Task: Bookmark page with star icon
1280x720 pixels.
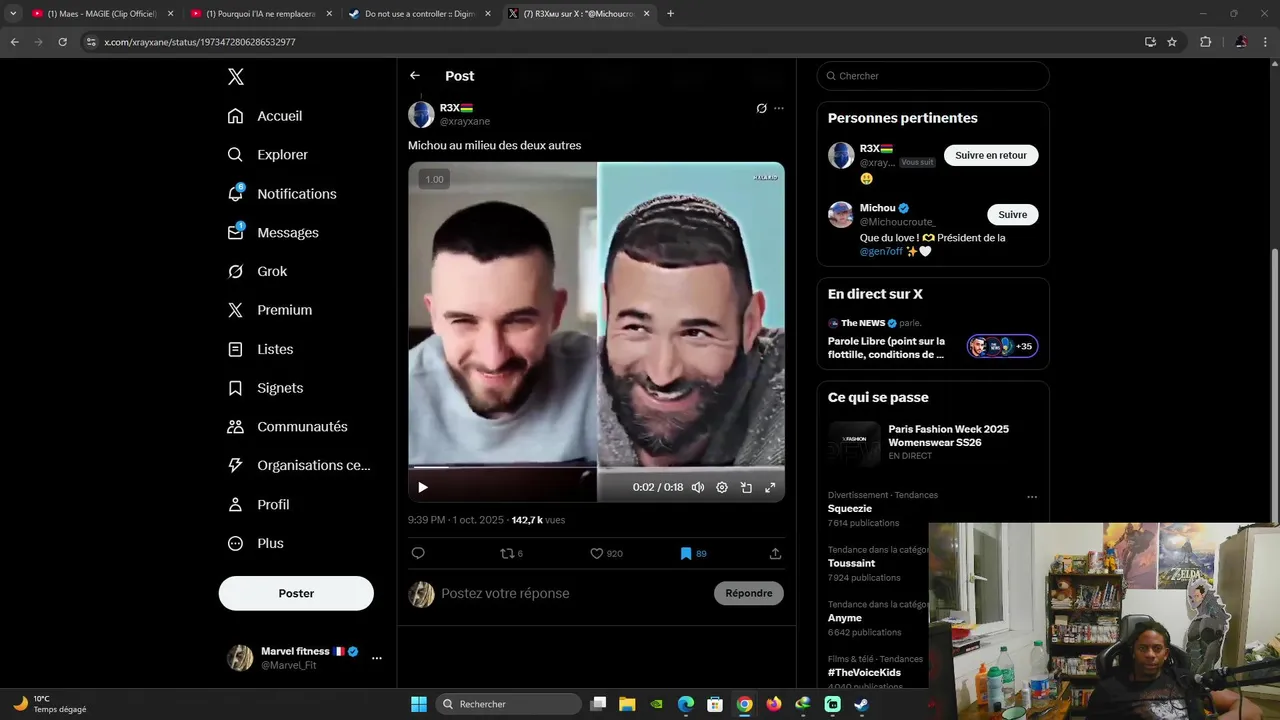Action: [x=1172, y=42]
